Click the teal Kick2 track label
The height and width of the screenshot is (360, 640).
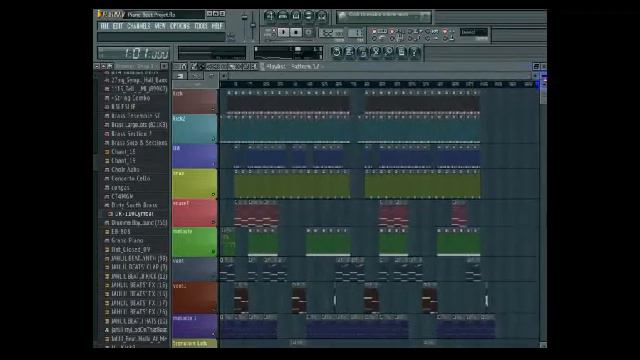coord(194,129)
